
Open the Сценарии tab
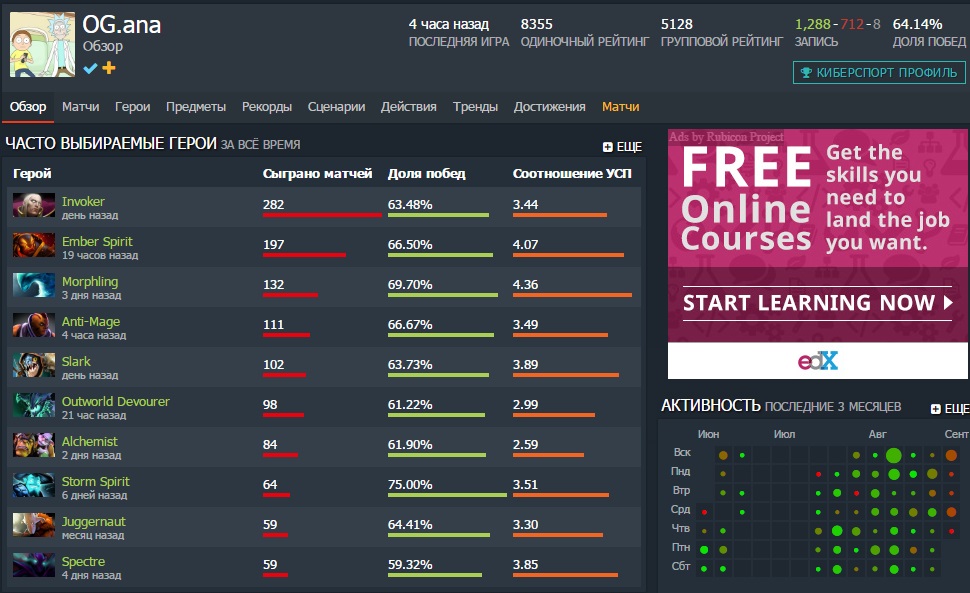point(337,106)
